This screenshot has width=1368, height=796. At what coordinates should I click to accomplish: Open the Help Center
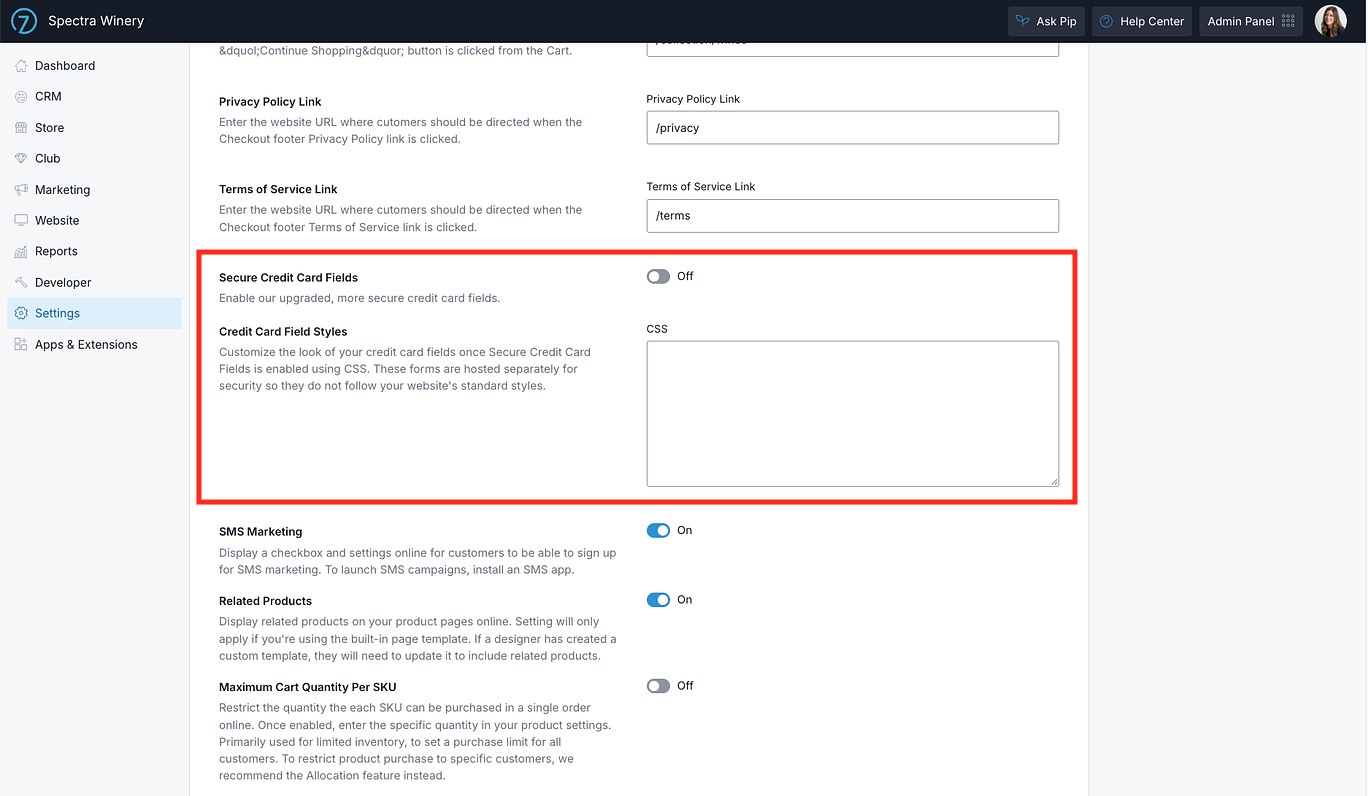tap(1142, 21)
